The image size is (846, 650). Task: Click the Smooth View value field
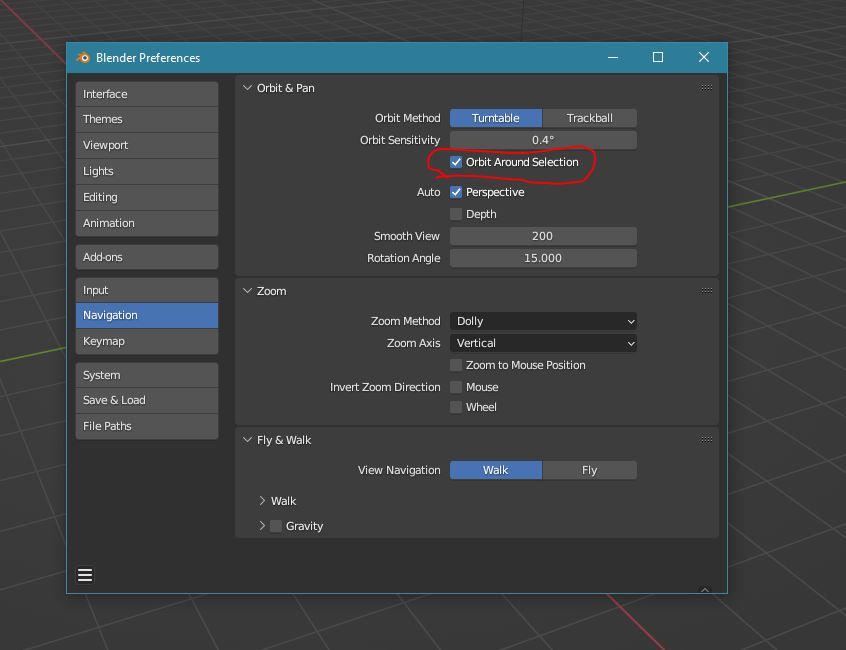click(x=543, y=236)
